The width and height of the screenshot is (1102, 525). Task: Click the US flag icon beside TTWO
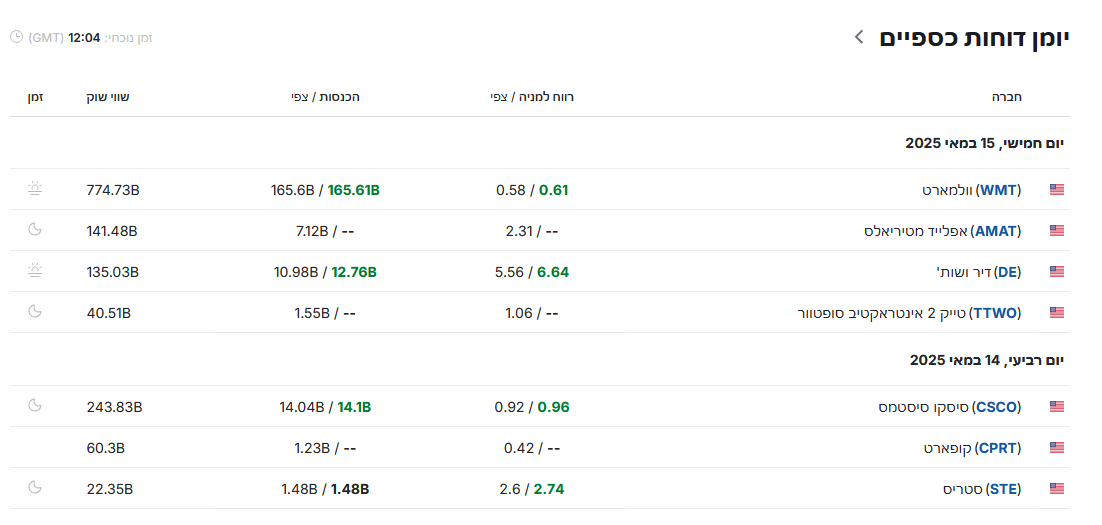coord(1056,313)
